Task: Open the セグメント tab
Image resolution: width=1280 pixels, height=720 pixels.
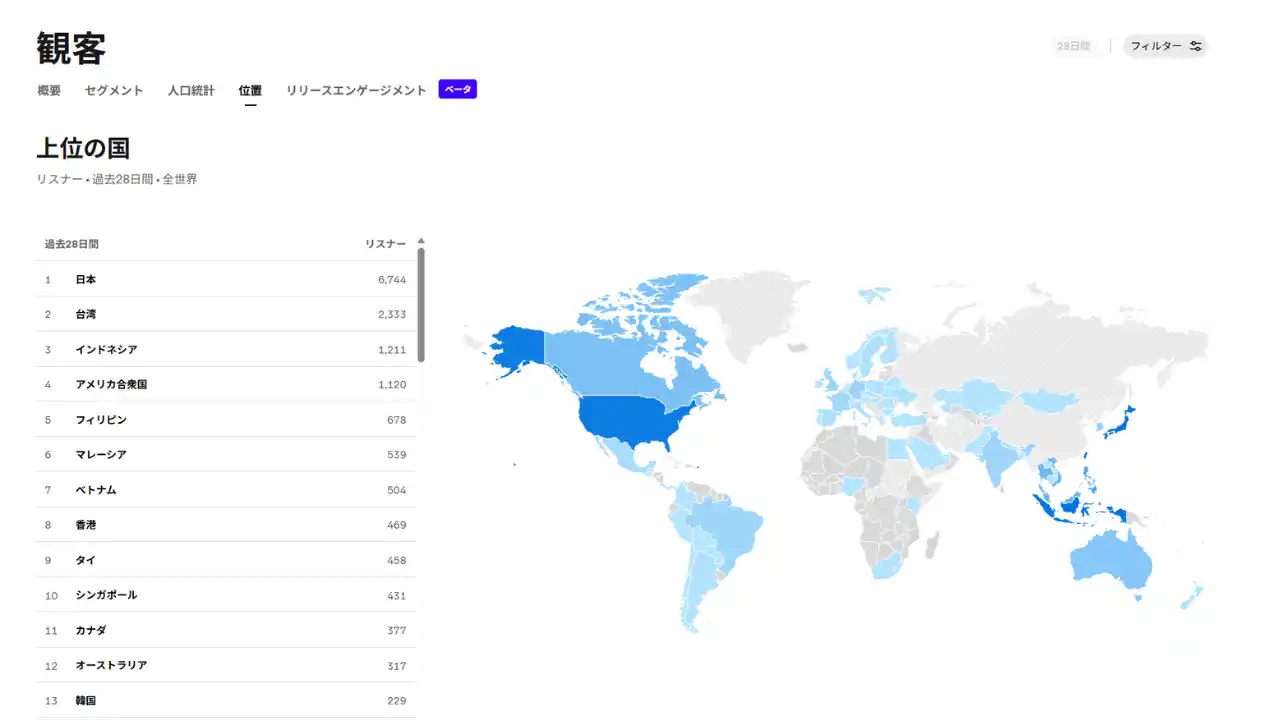Action: pos(114,90)
